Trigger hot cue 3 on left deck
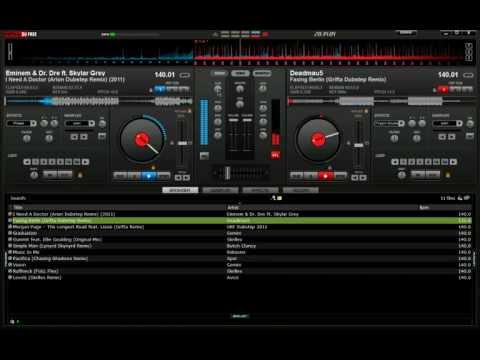This screenshot has width=480, height=360. (184, 89)
